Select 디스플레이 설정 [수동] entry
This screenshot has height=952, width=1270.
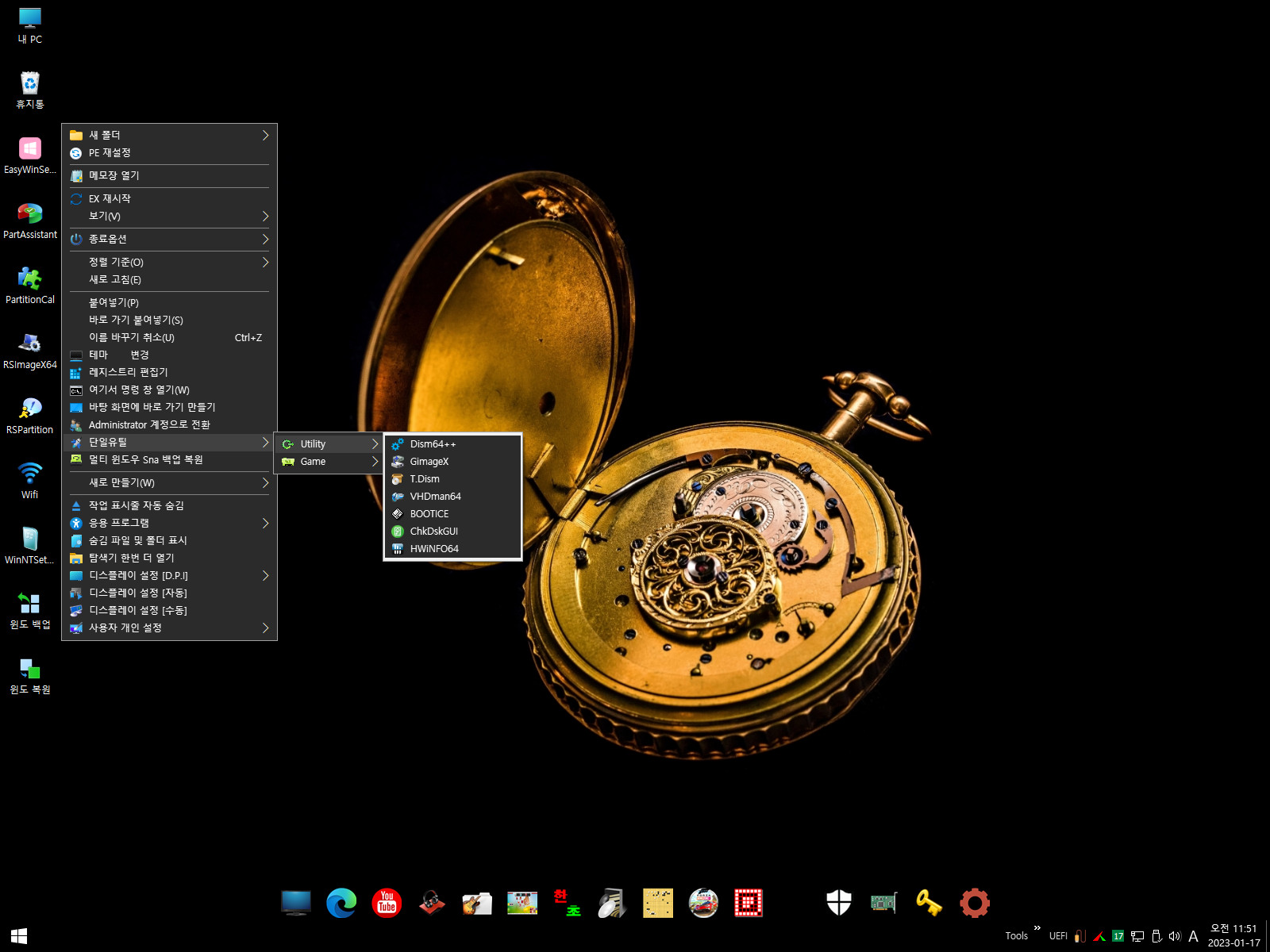pyautogui.click(x=169, y=611)
